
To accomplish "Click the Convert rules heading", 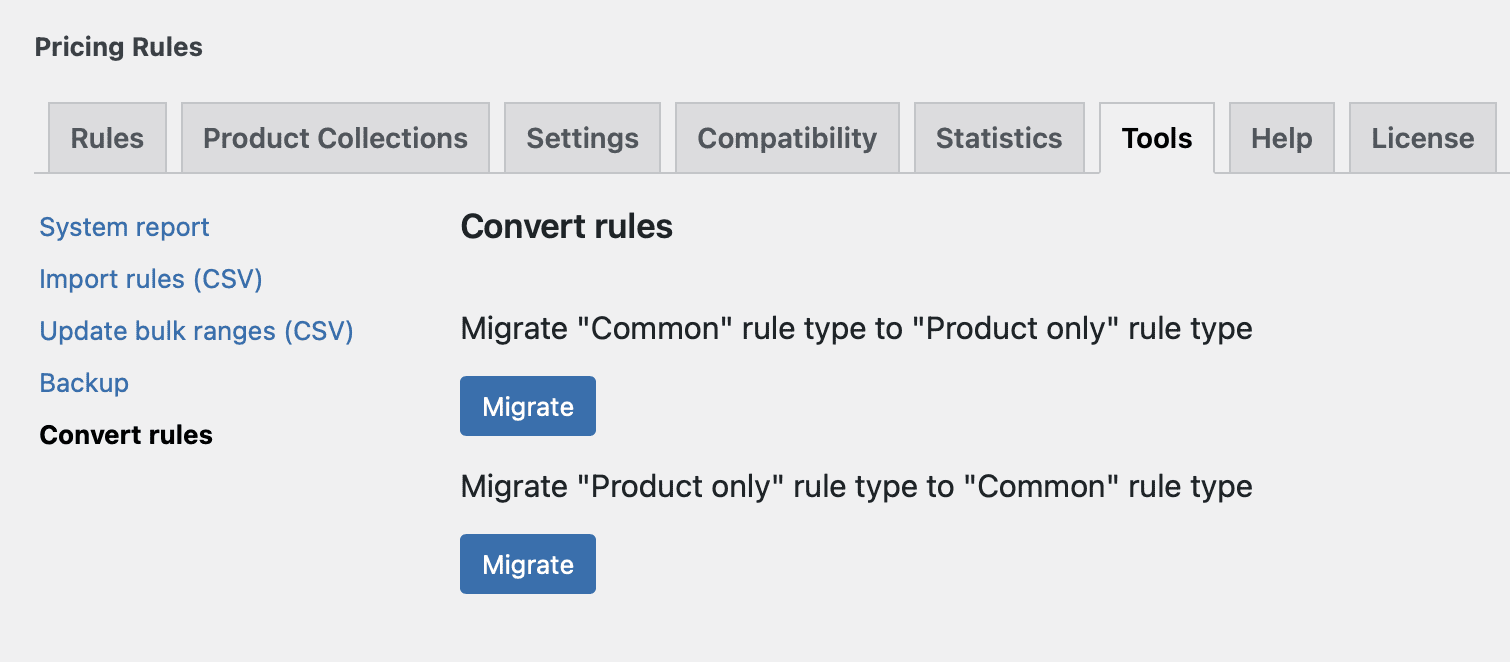I will click(567, 227).
